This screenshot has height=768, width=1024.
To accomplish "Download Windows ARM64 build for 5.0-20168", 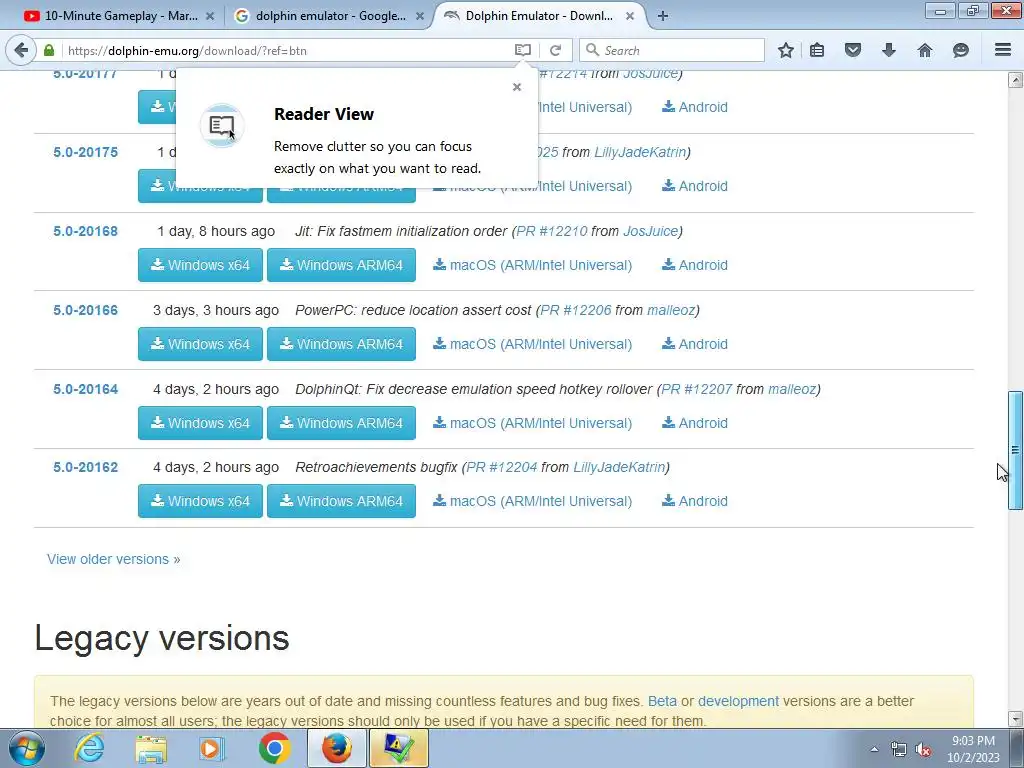I will coord(342,265).
